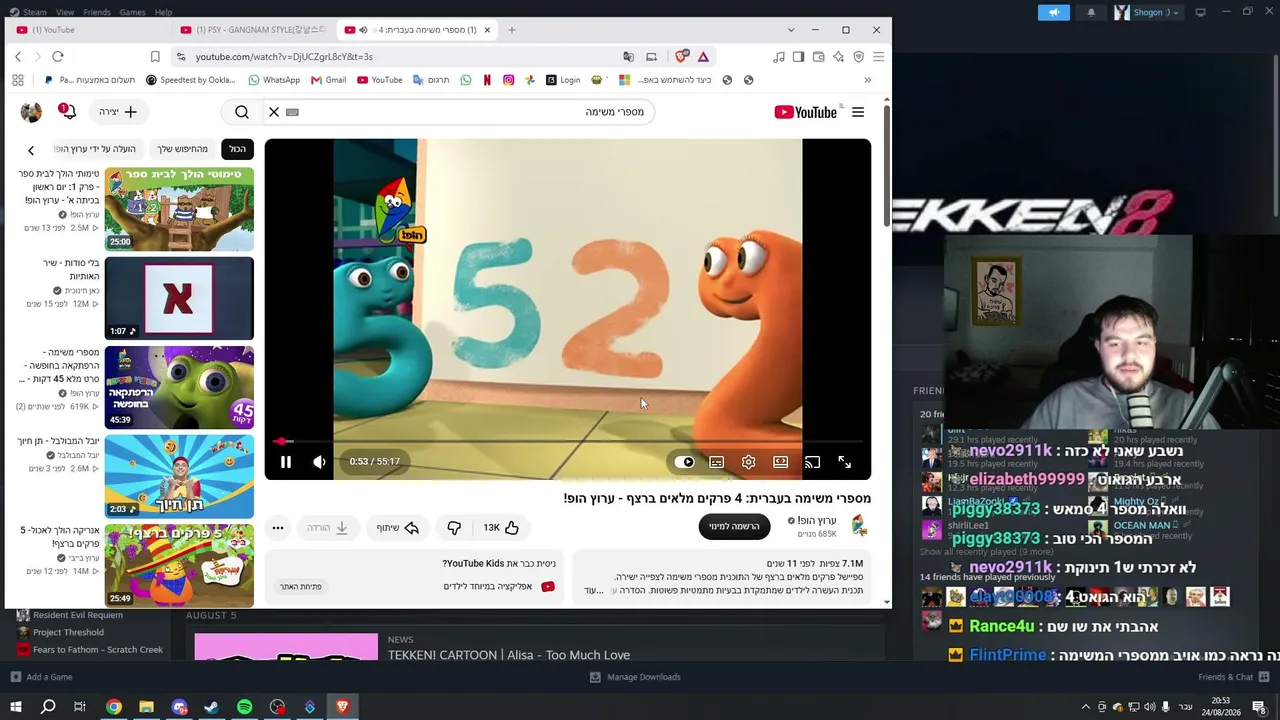The height and width of the screenshot is (720, 1280).
Task: Open the Netflix bookmark icon
Action: pos(487,80)
